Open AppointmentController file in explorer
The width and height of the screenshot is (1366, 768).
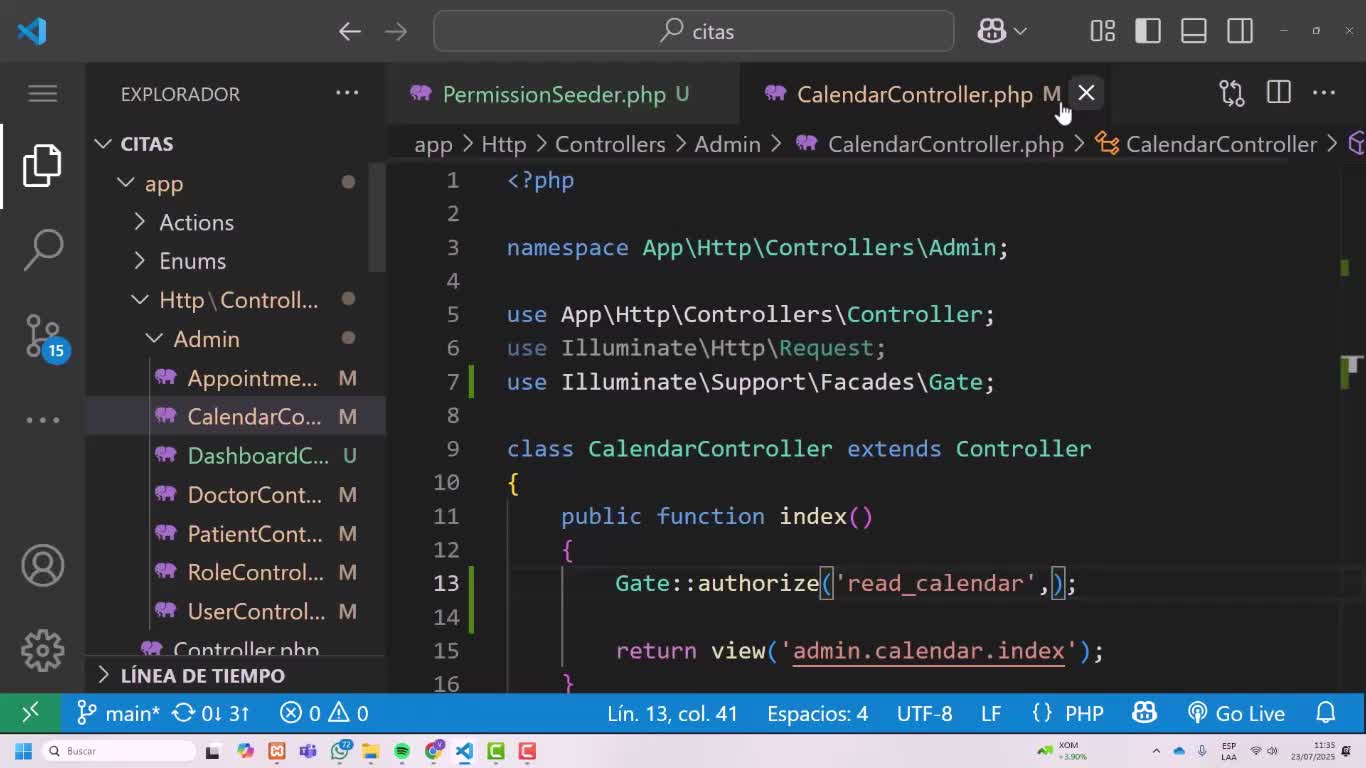tap(235, 378)
